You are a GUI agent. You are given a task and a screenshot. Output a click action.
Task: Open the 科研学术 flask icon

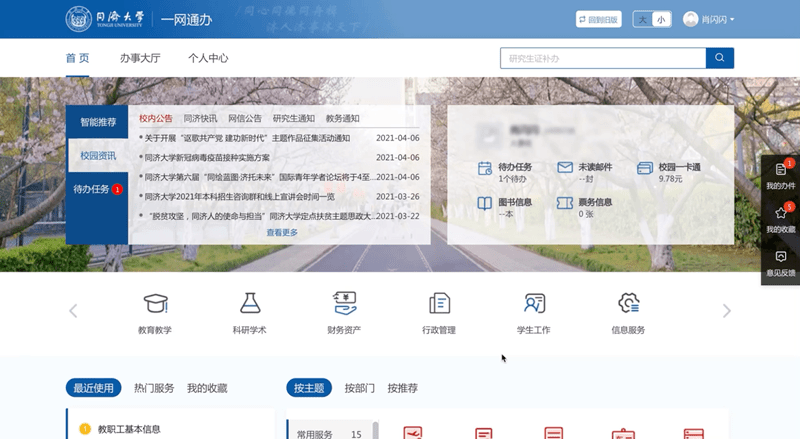pyautogui.click(x=249, y=304)
